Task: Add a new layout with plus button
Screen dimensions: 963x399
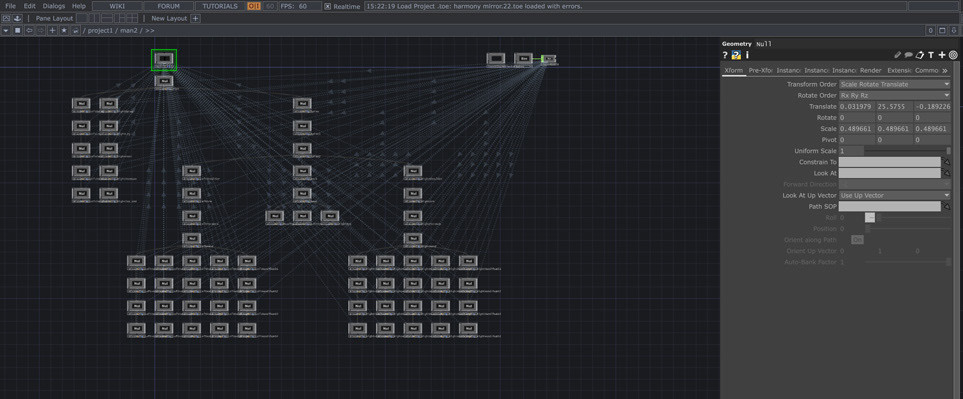Action: click(195, 18)
